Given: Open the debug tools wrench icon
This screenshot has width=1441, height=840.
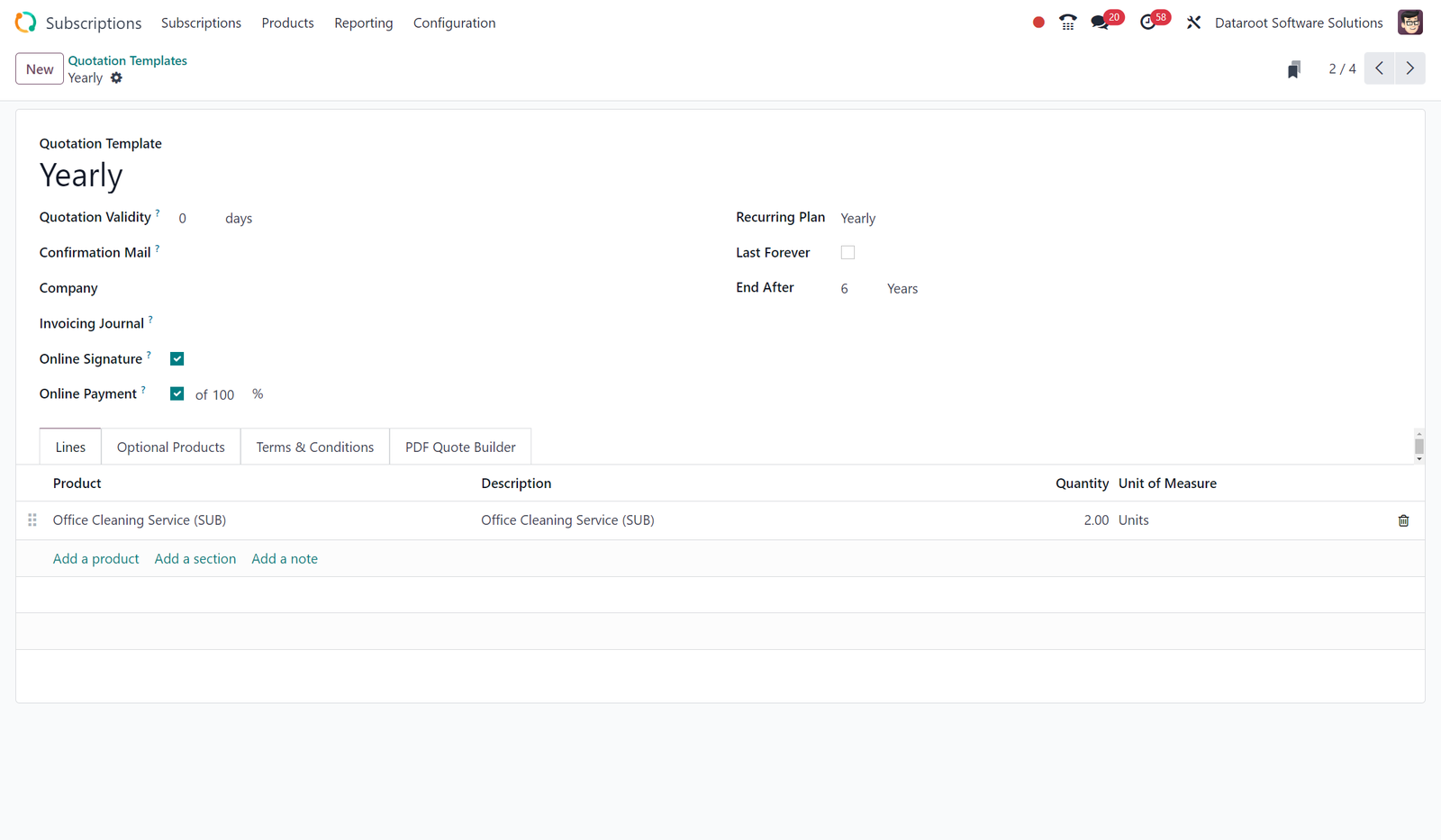Looking at the screenshot, I should click(x=1193, y=23).
